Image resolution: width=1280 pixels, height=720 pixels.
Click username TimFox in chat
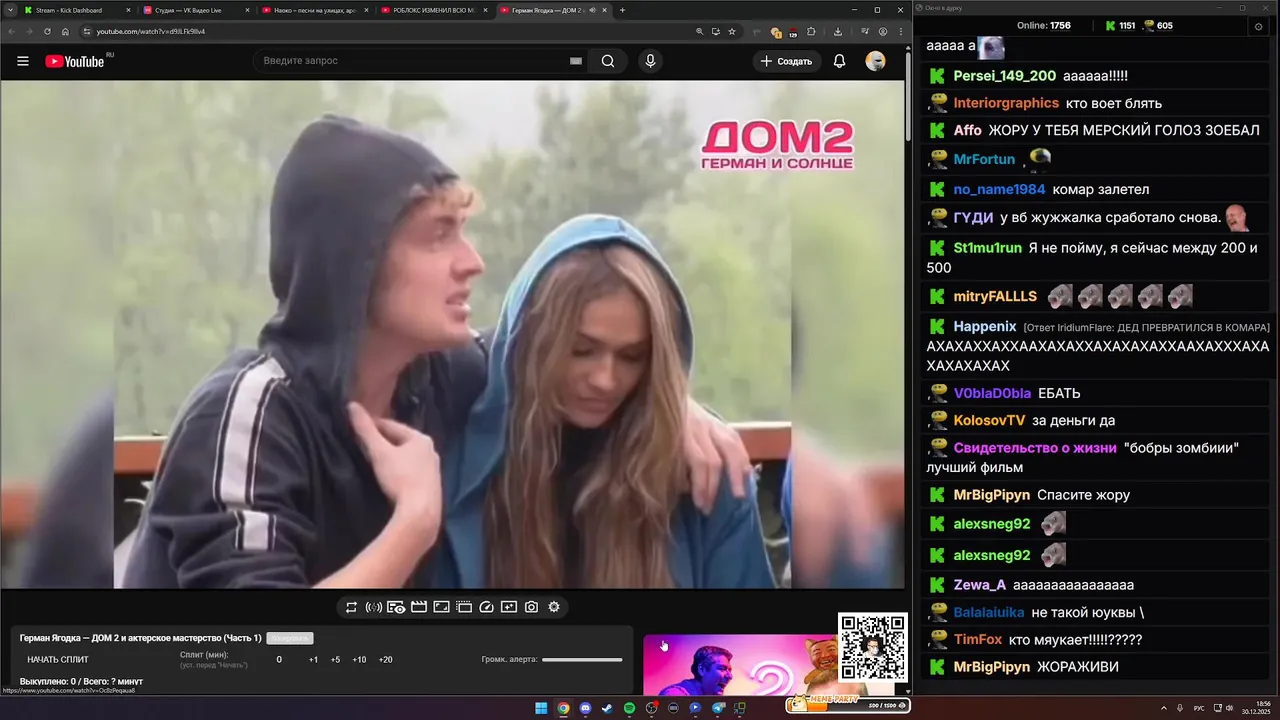click(x=977, y=640)
